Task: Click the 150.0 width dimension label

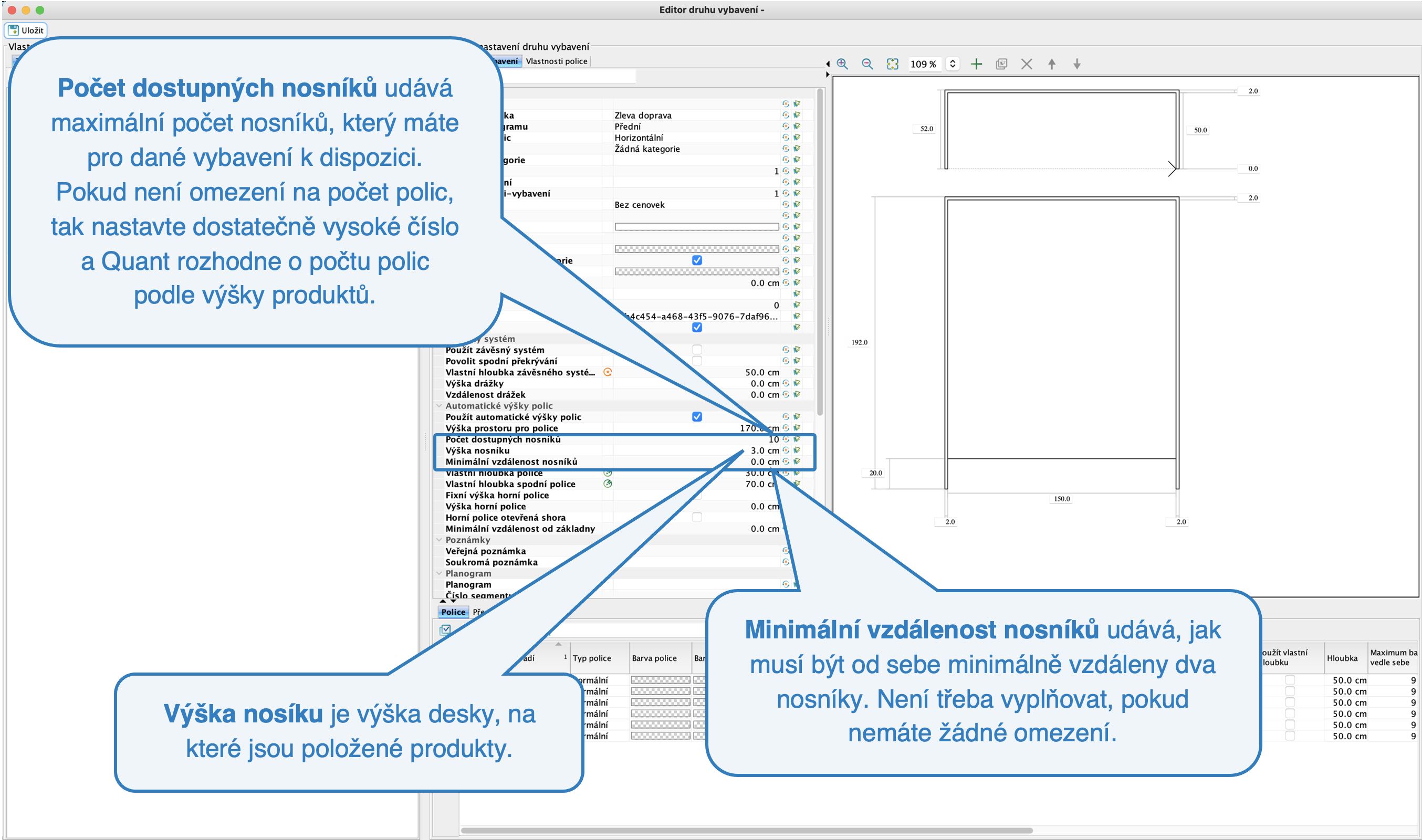Action: (x=1062, y=499)
